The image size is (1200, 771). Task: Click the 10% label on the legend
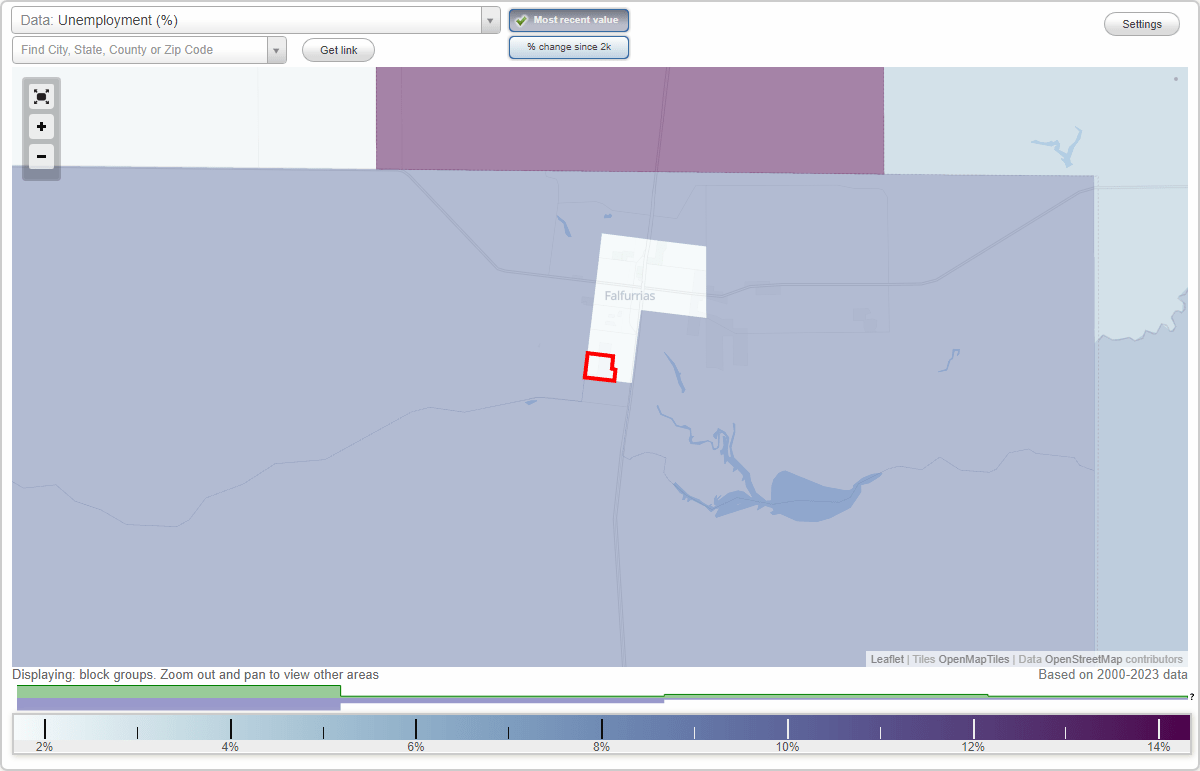pyautogui.click(x=787, y=747)
